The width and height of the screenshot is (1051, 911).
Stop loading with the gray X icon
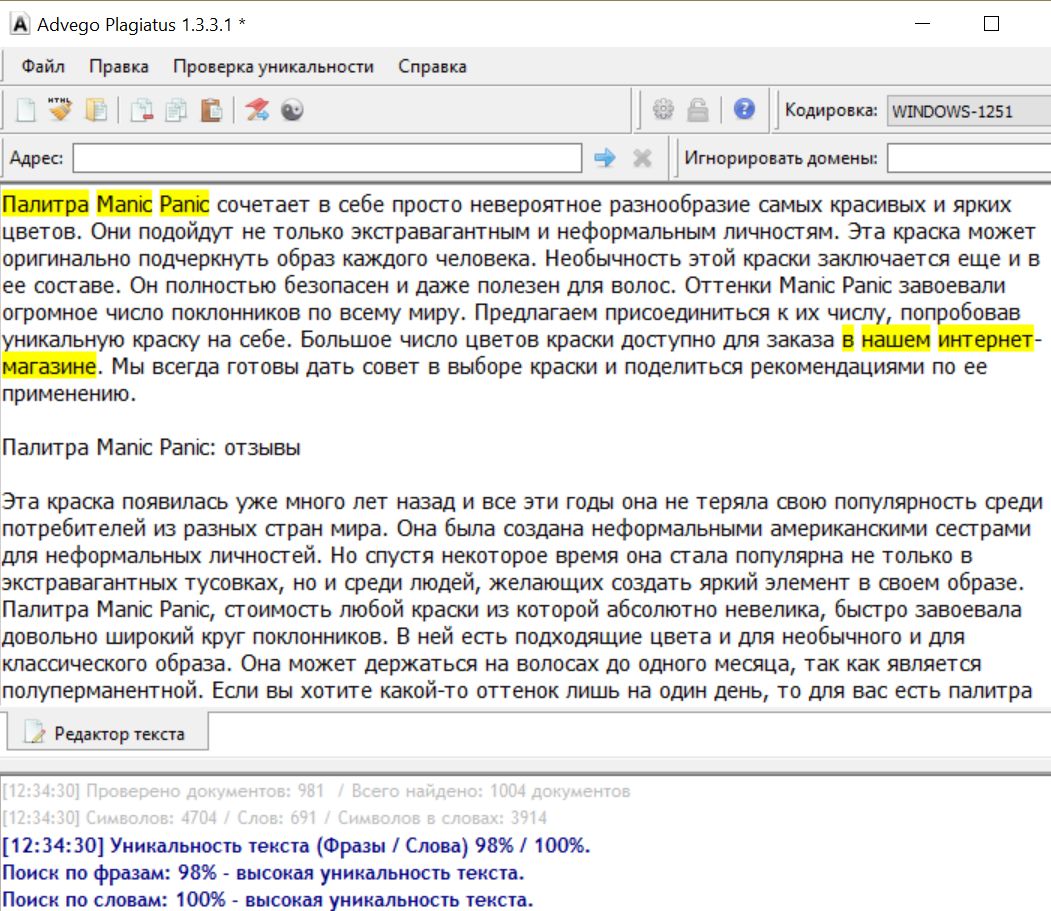[x=642, y=158]
